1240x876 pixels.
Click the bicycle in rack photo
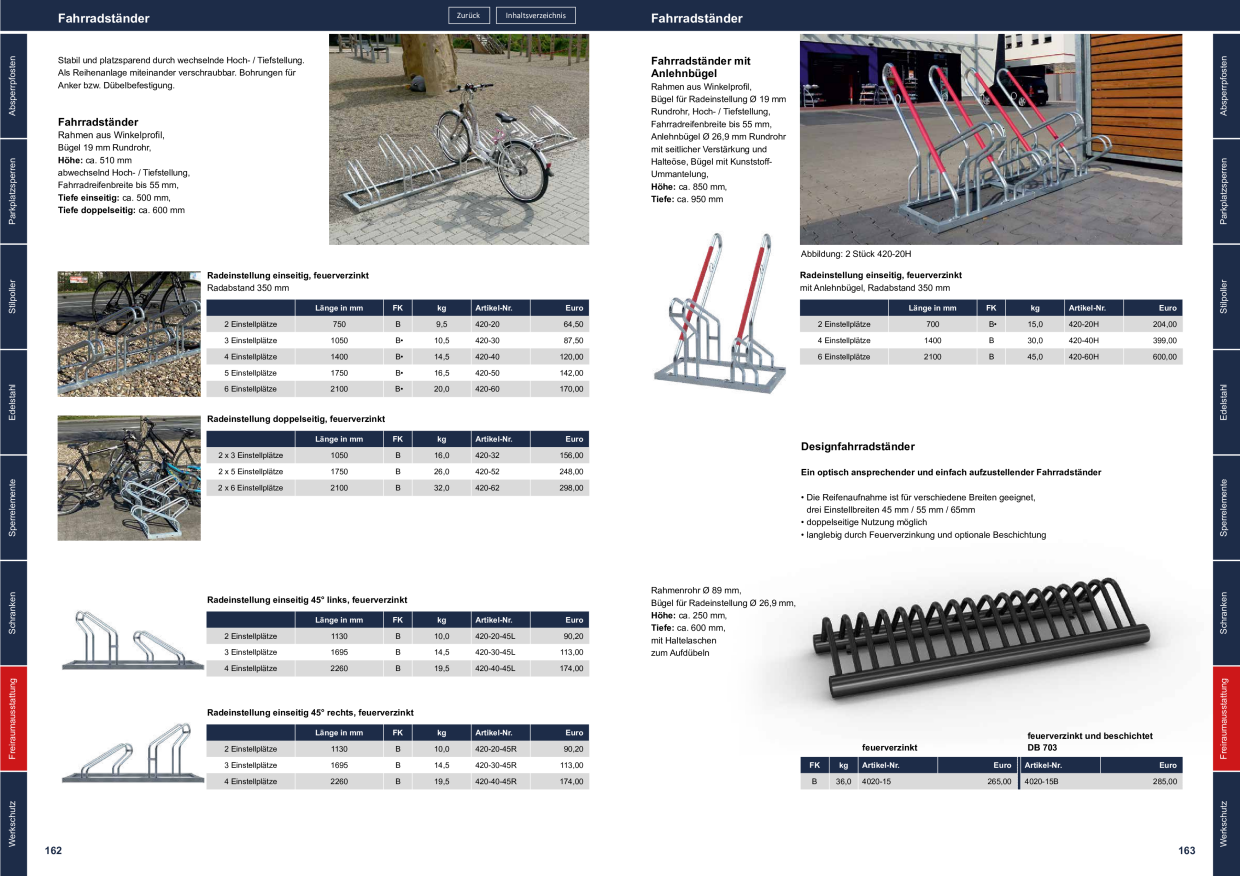coord(459,139)
